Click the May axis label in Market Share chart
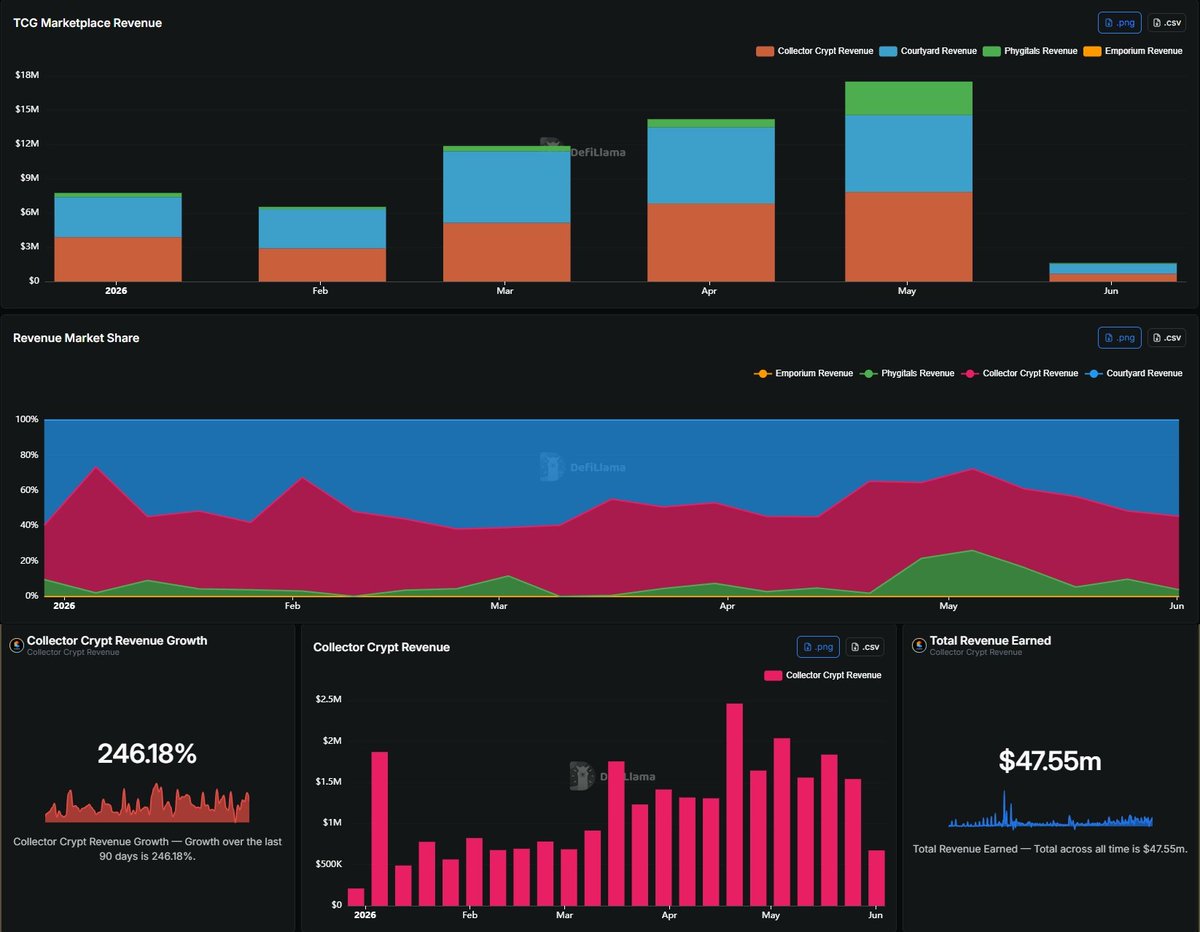Viewport: 1200px width, 932px height. tap(949, 606)
